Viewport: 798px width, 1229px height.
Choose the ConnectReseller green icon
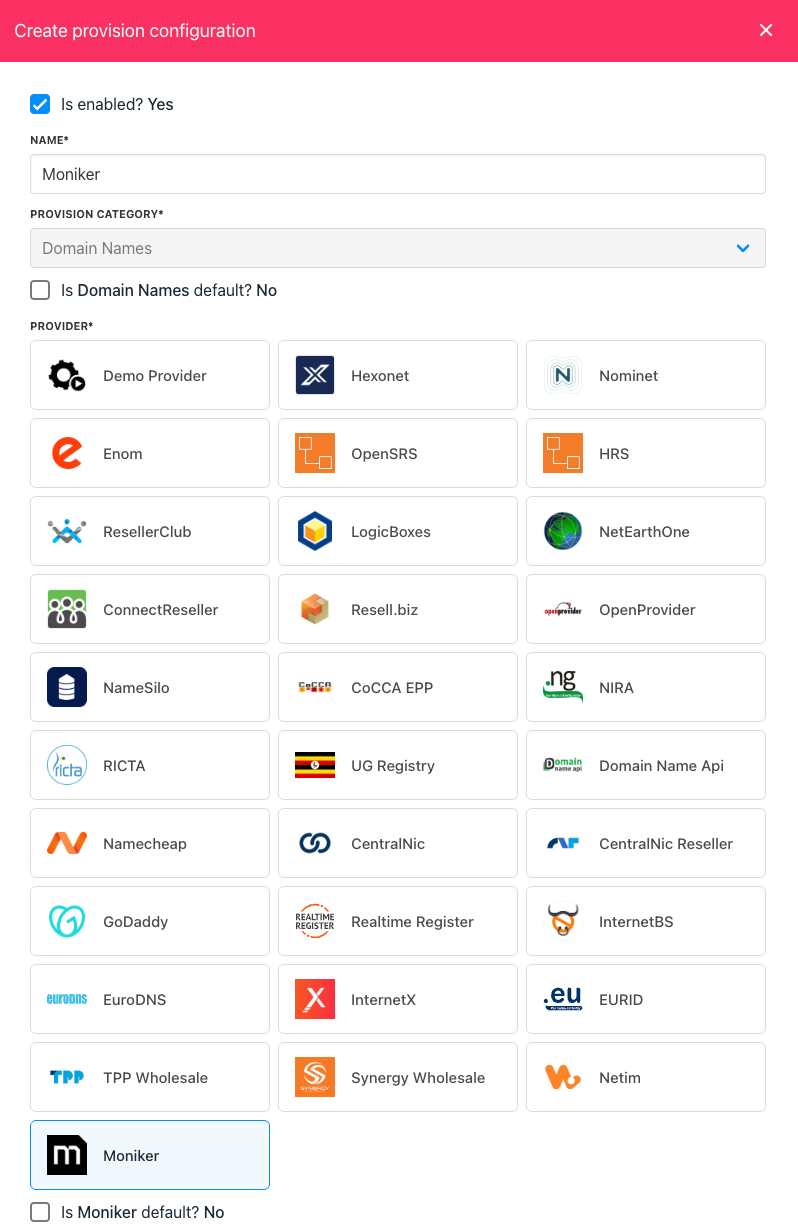click(x=67, y=609)
